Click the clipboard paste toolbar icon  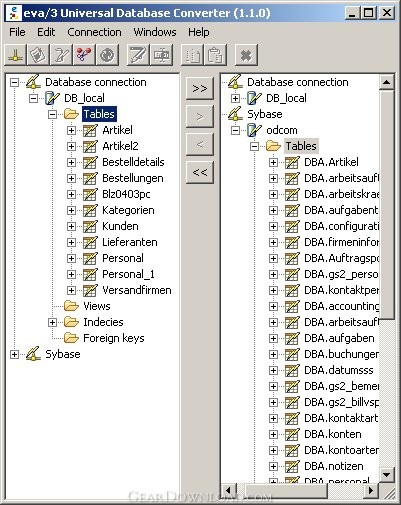(215, 55)
